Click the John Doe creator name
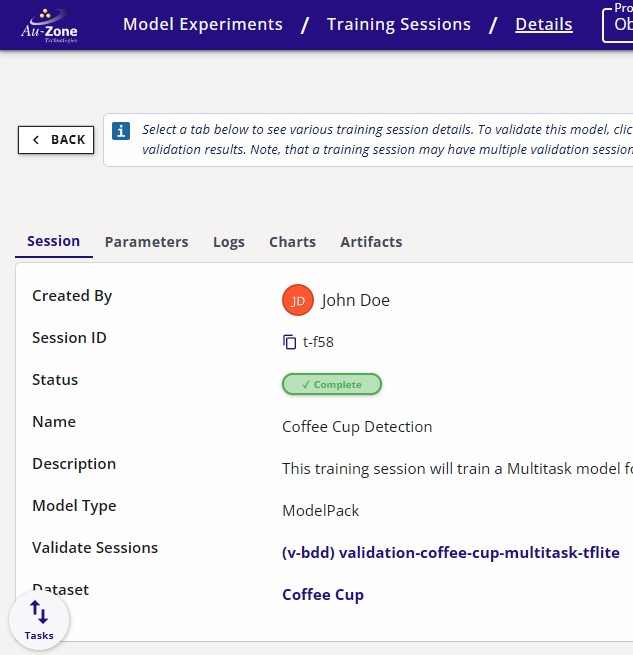 click(x=355, y=300)
